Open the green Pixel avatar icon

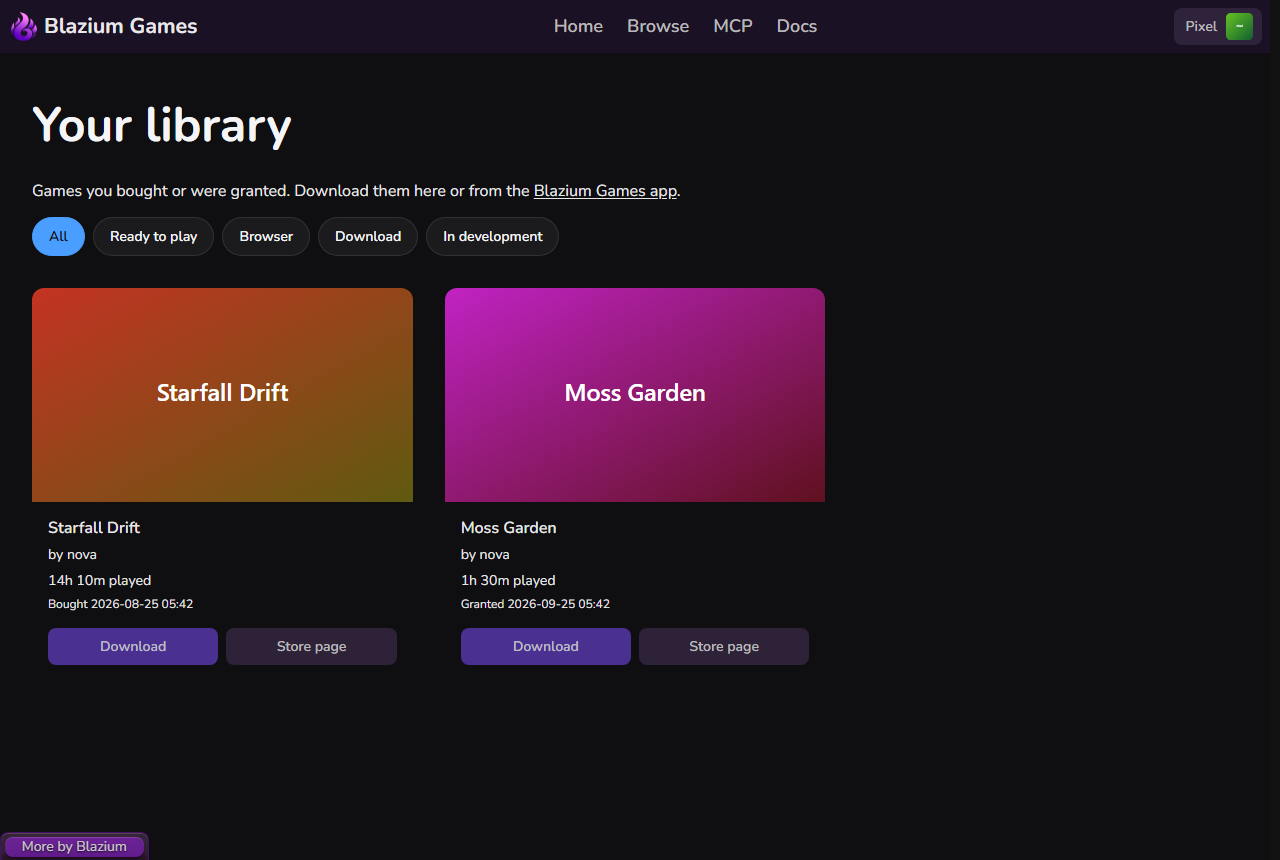(x=1239, y=27)
